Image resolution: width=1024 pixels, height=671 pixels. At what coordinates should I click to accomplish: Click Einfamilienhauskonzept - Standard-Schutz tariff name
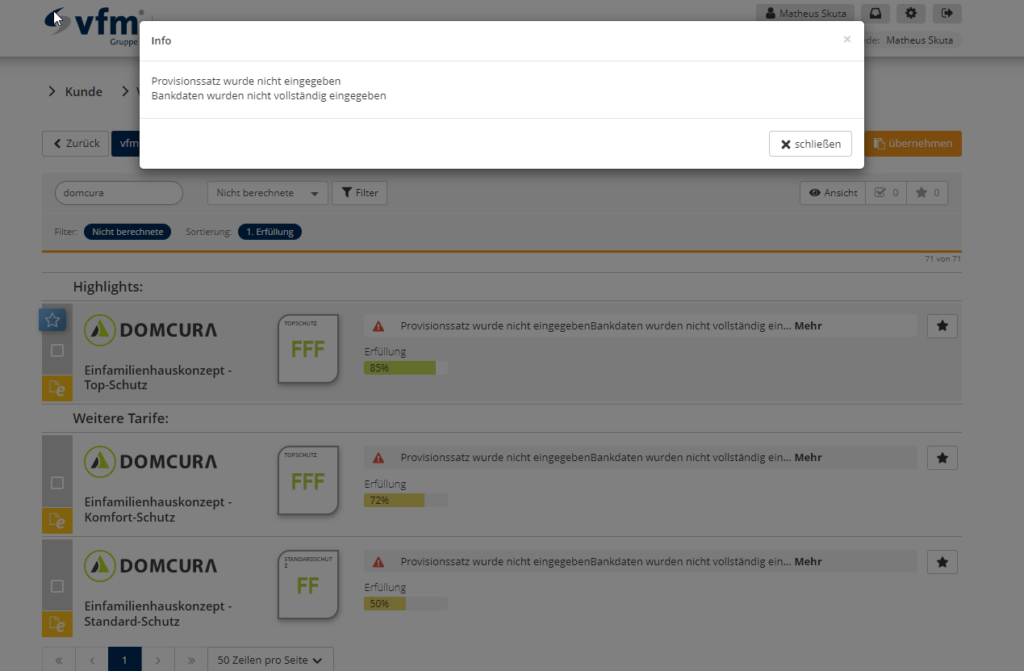click(x=157, y=614)
